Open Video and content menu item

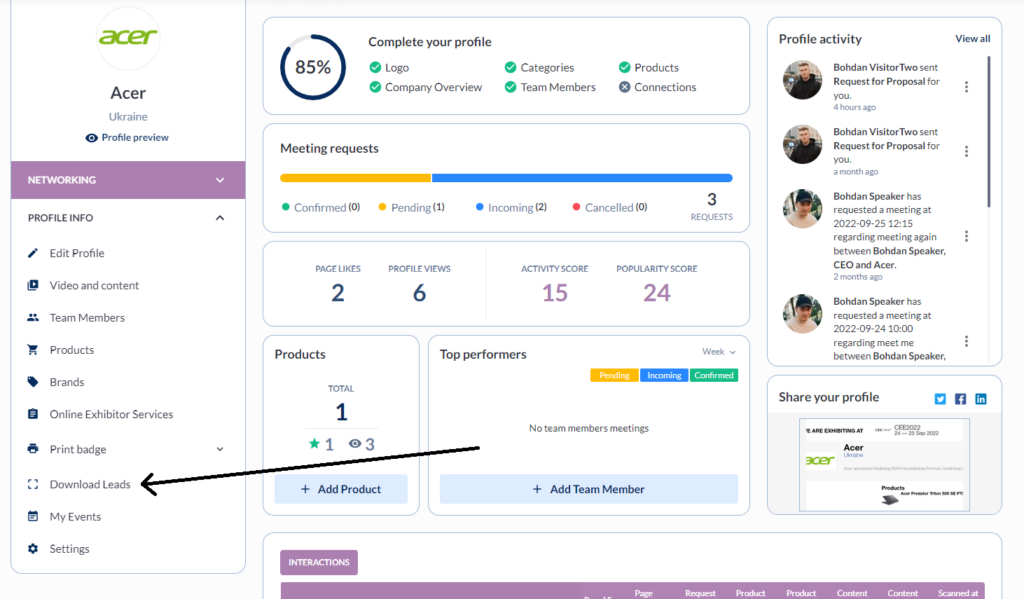[x=94, y=285]
